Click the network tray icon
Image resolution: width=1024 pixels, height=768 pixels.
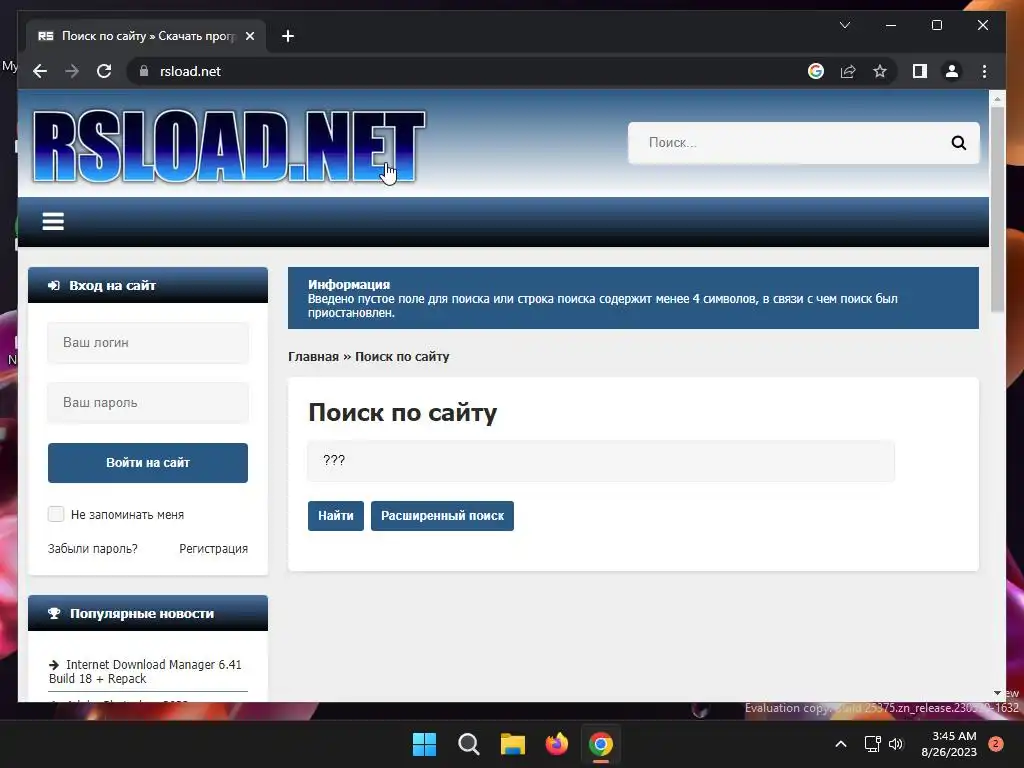point(872,744)
